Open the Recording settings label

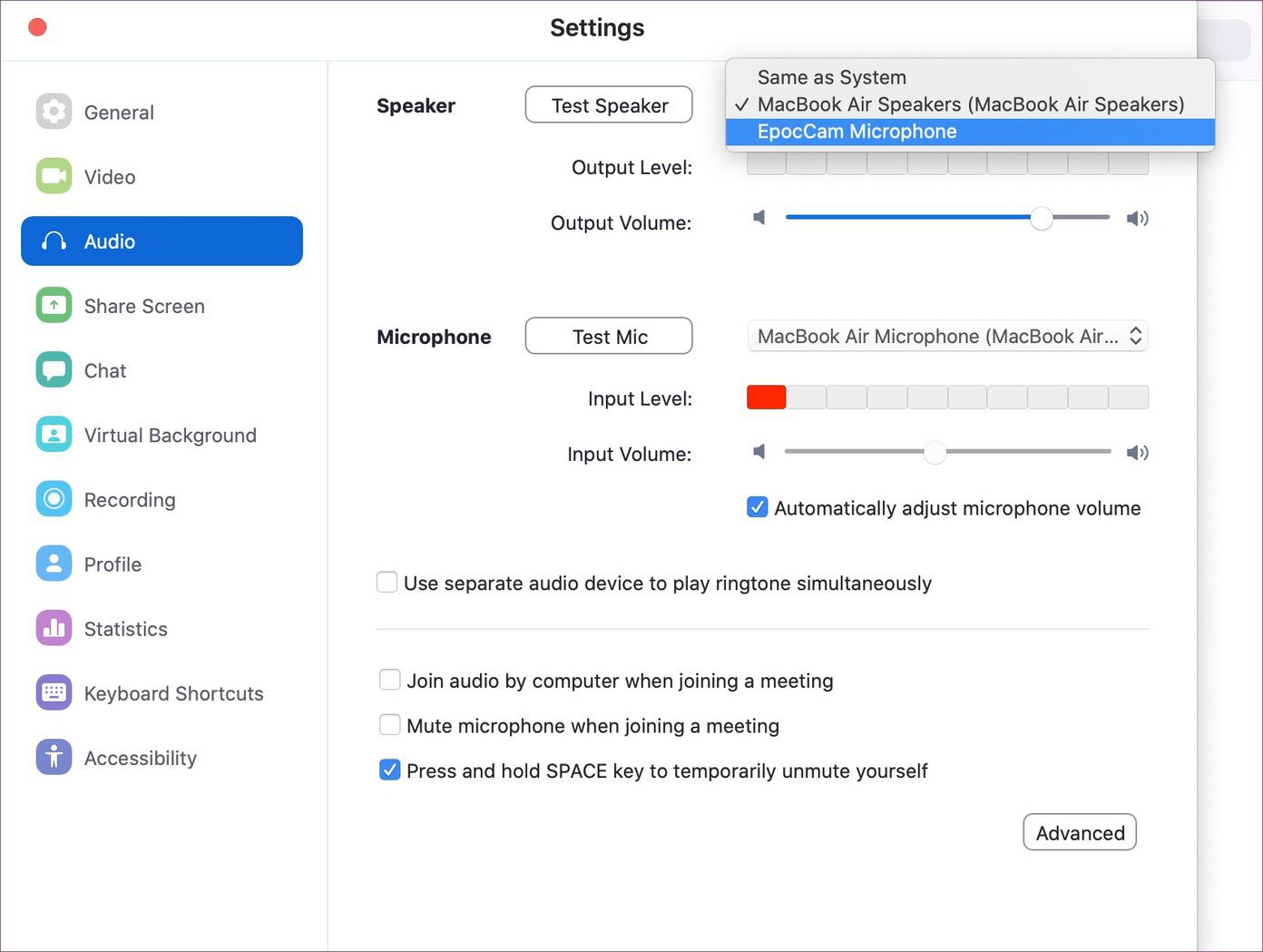(x=130, y=499)
